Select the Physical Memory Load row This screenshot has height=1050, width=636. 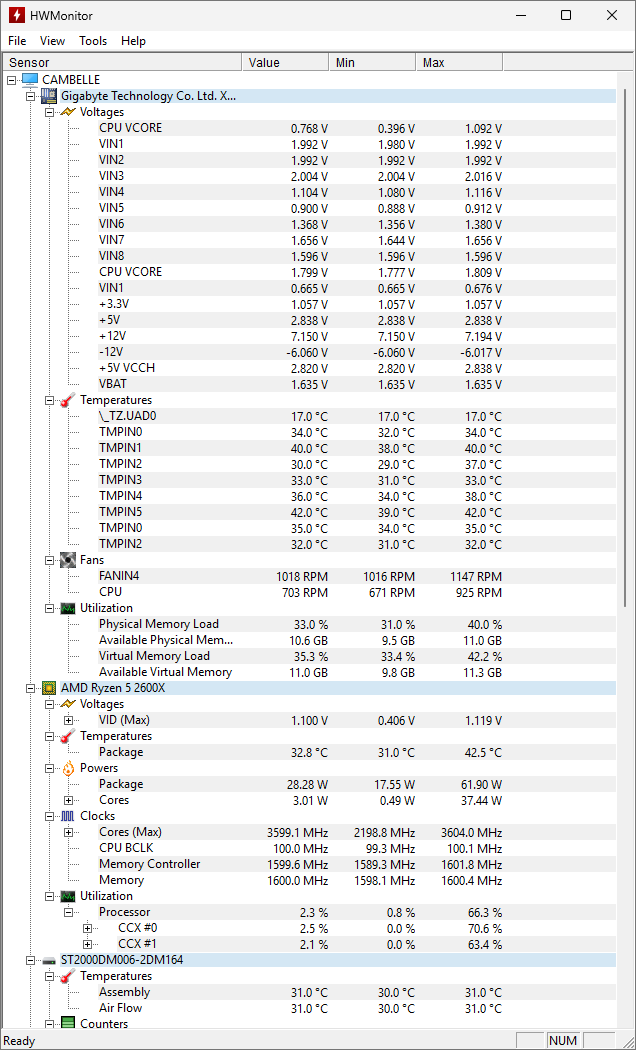[x=357, y=624]
